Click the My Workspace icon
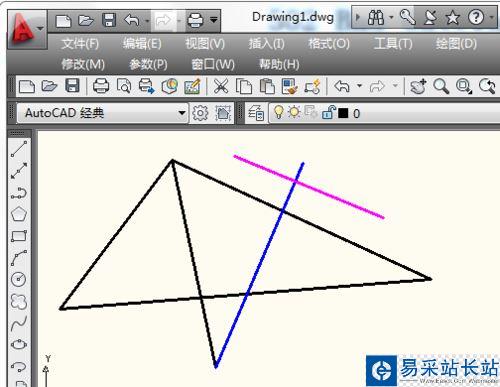The width and height of the screenshot is (500, 387). pos(223,113)
